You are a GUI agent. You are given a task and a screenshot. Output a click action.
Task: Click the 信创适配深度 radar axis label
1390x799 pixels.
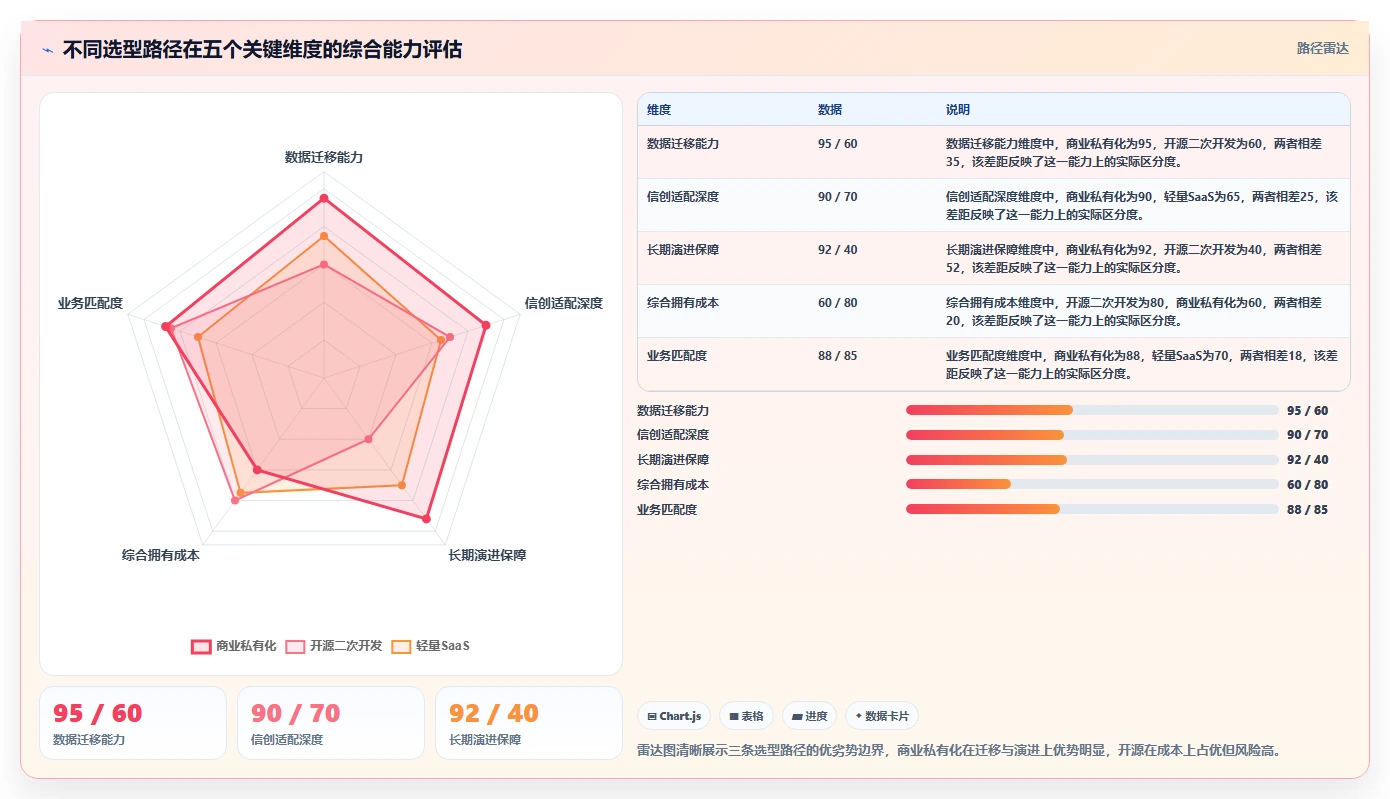(564, 303)
